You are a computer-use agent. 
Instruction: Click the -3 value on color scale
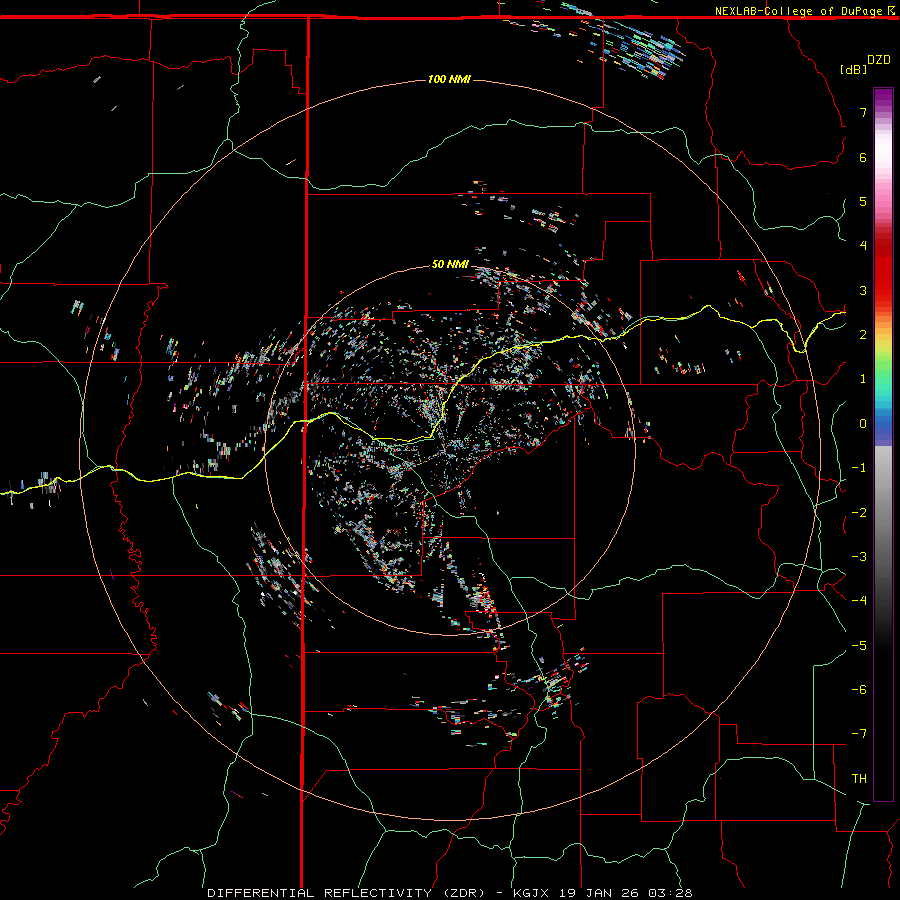pyautogui.click(x=859, y=557)
